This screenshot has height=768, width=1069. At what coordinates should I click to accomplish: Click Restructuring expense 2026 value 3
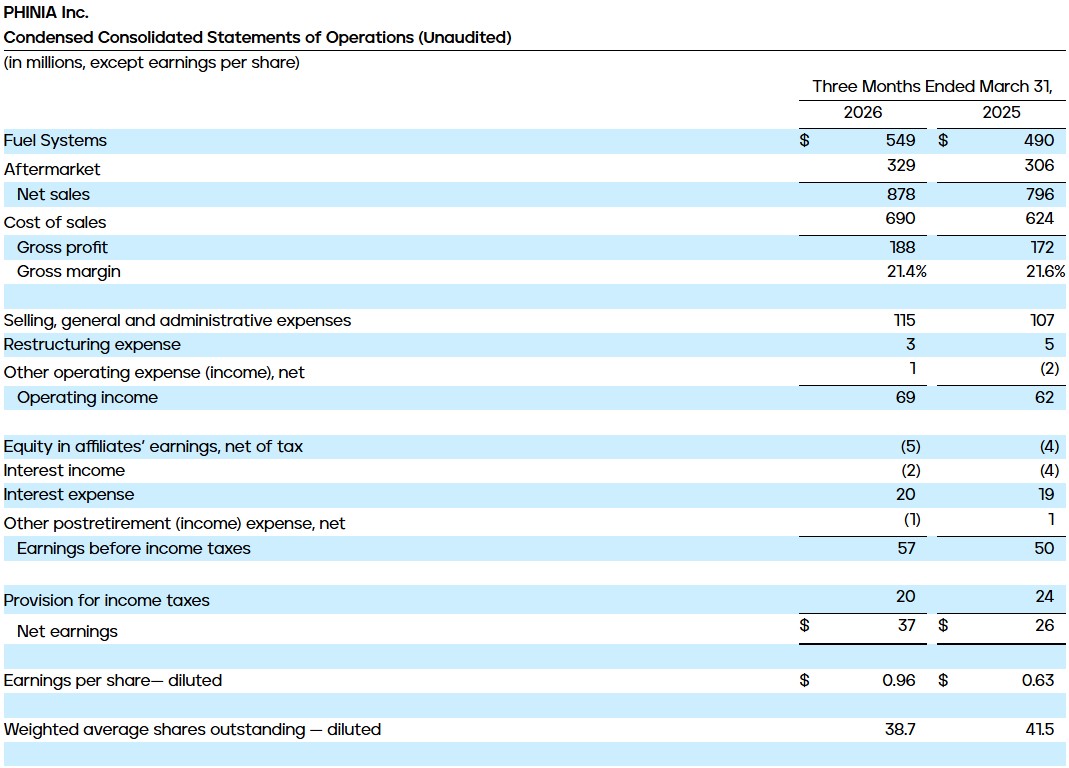(x=910, y=344)
